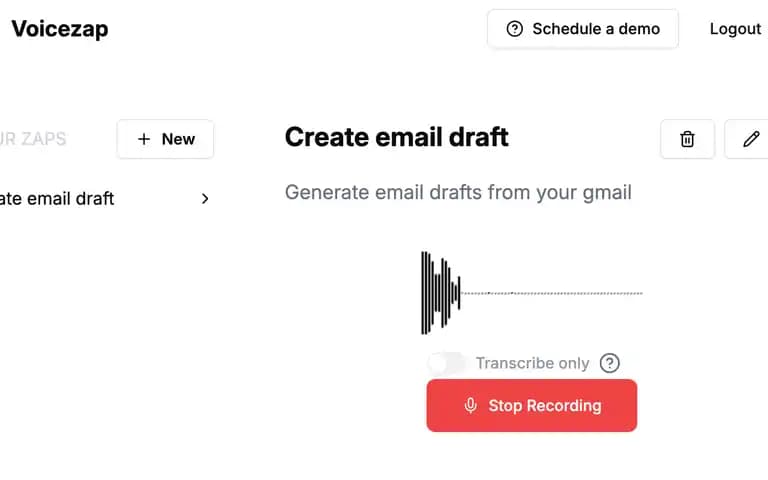Click the microphone icon in Stop Recording
768x480 pixels.
pyautogui.click(x=470, y=406)
